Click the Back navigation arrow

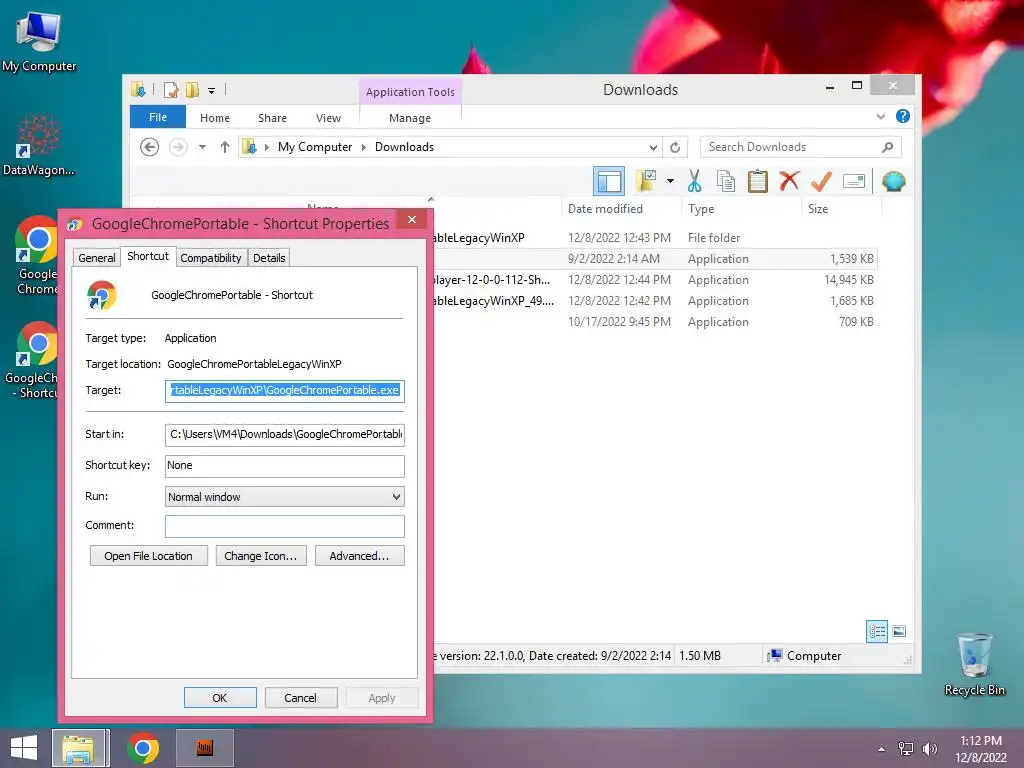[x=150, y=147]
